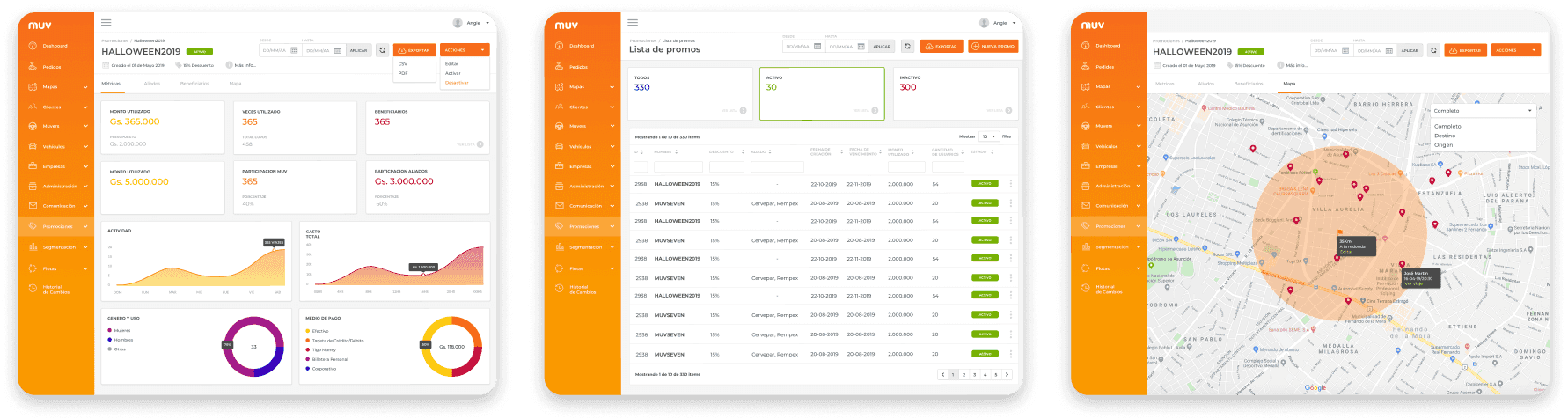Click Nueva Promo button

(993, 46)
